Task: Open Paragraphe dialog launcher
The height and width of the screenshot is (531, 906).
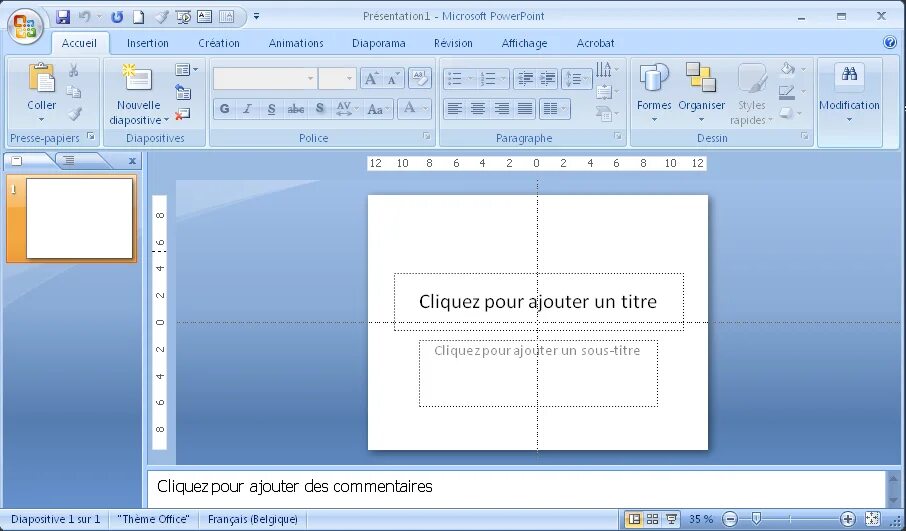Action: [x=618, y=136]
